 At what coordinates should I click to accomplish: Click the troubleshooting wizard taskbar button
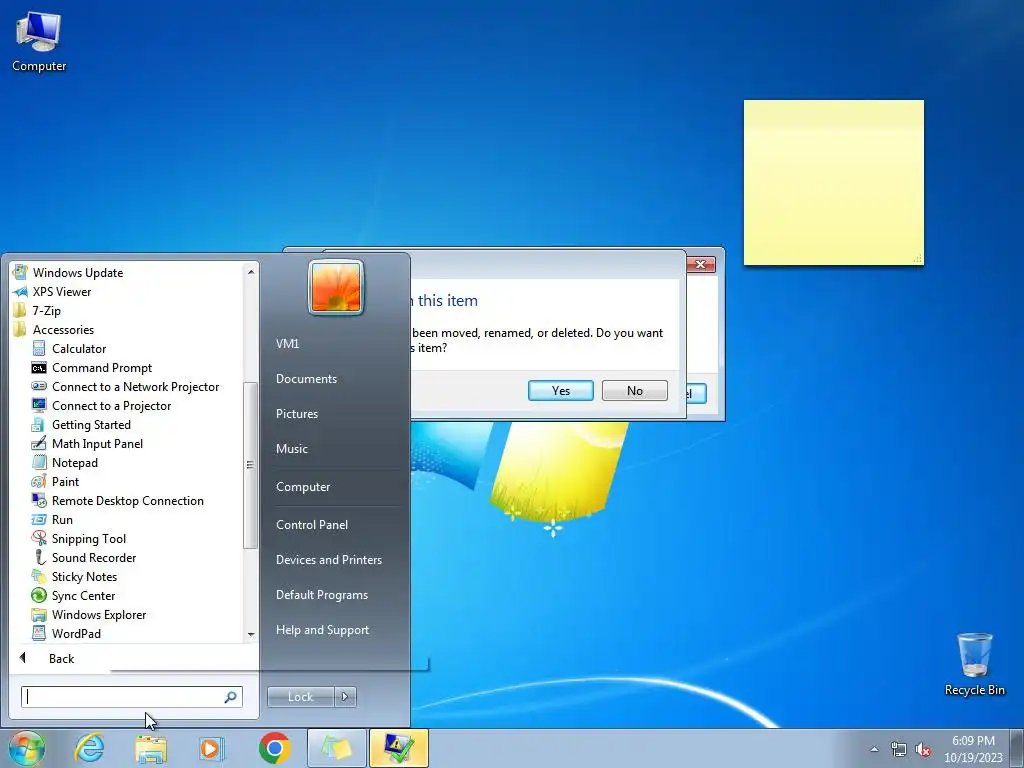coord(399,748)
